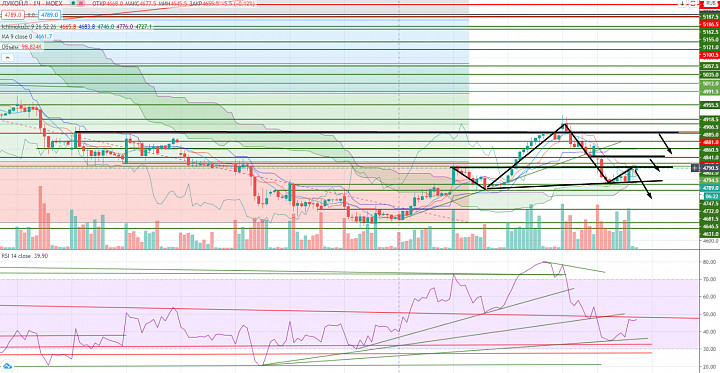Click the symbol title ЛУКОЙЛ MOEX
720x373 pixels.
click(x=31, y=4)
